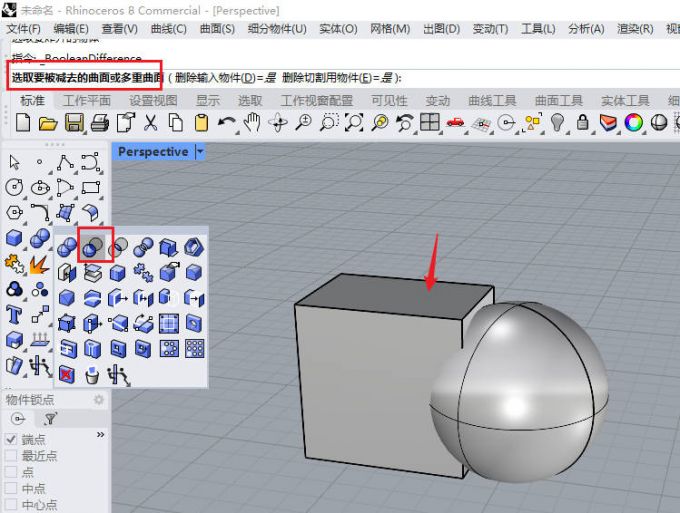
Task: Click the color wheel icon in toolbar
Action: 633,123
